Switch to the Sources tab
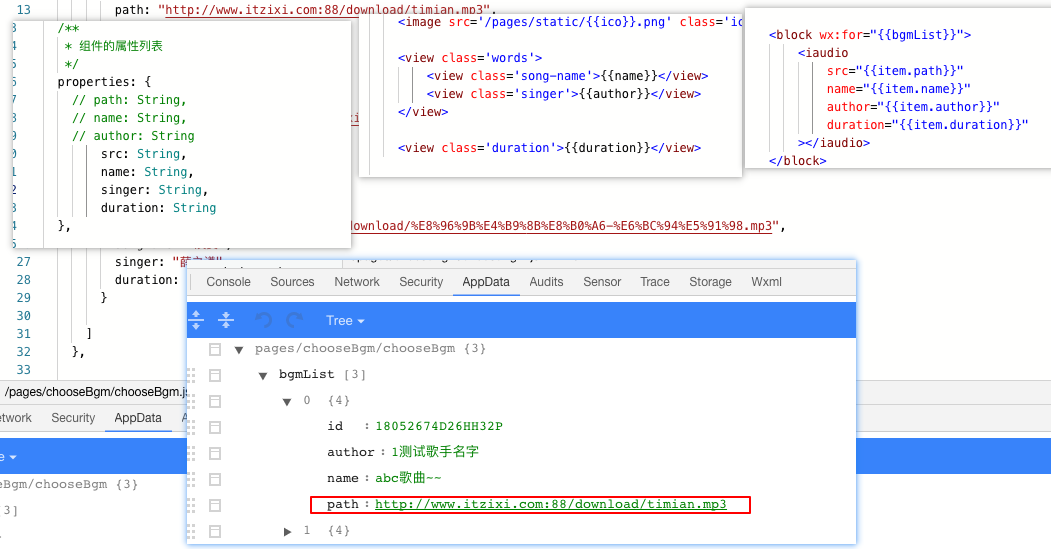Viewport: 1051px width, 549px height. click(x=292, y=282)
